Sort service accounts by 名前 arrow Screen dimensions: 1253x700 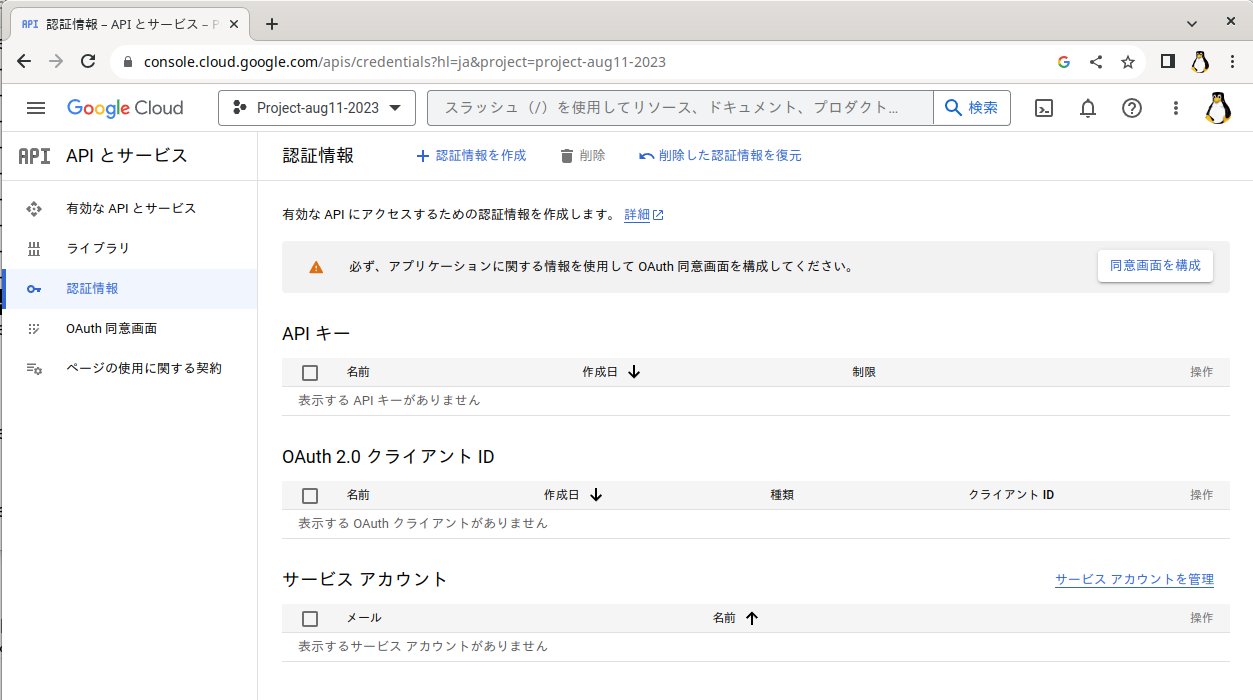752,618
